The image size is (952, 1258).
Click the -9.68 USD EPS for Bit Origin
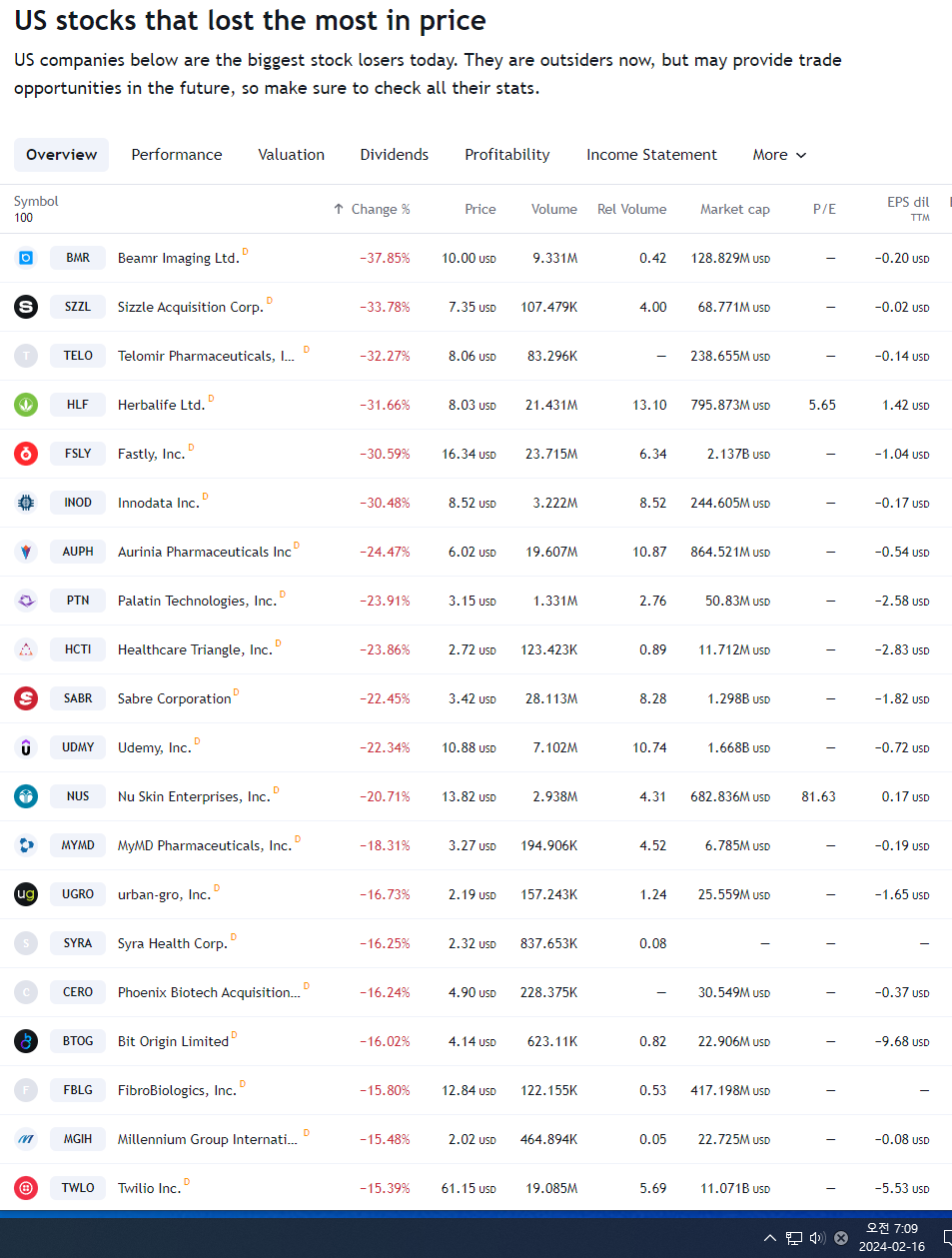pyautogui.click(x=902, y=1041)
